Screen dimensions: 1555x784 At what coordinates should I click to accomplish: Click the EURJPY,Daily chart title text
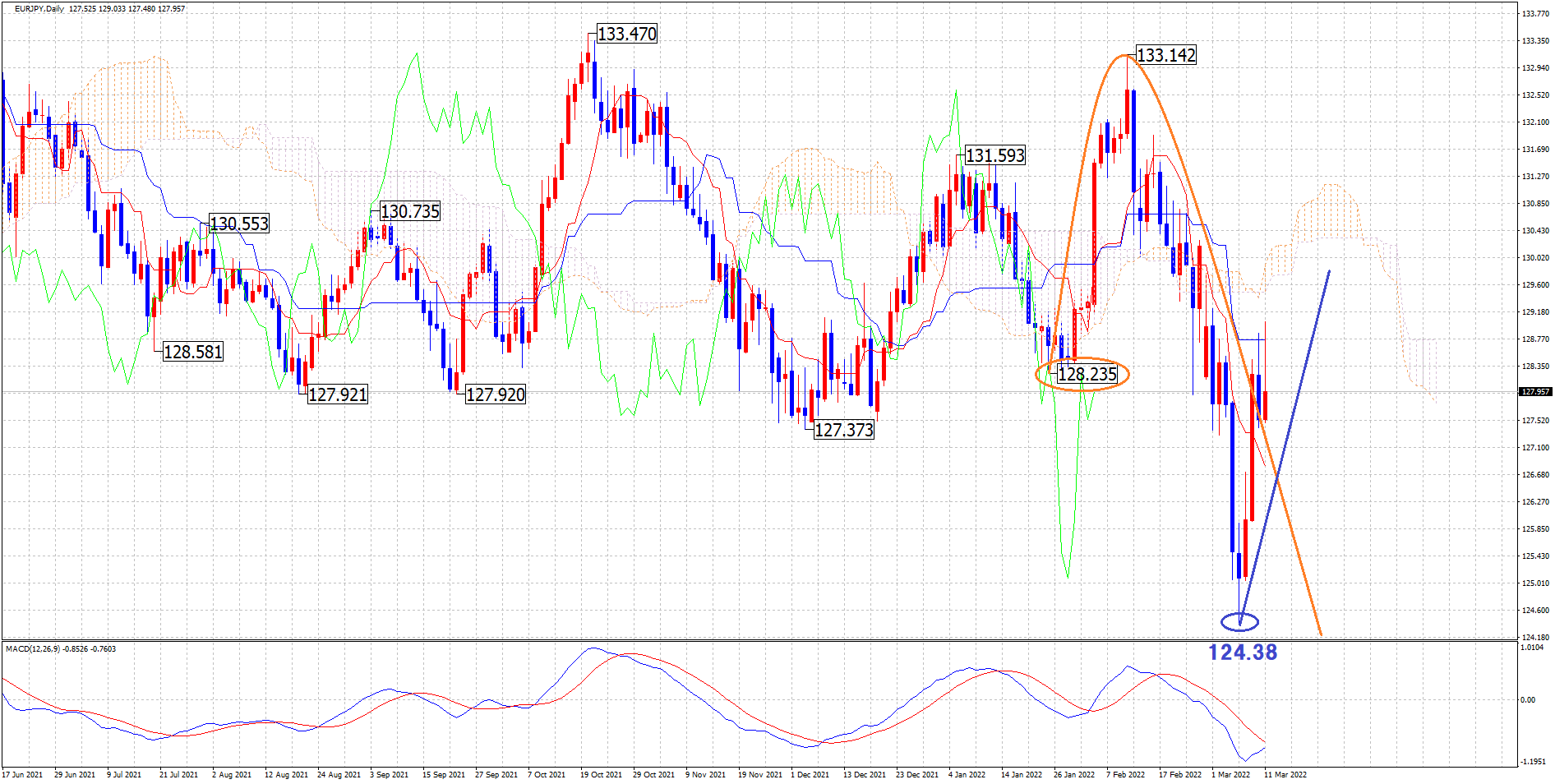click(39, 9)
